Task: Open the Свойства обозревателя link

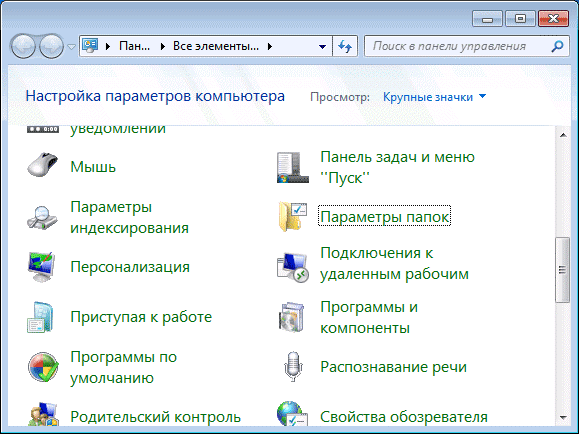Action: click(404, 417)
